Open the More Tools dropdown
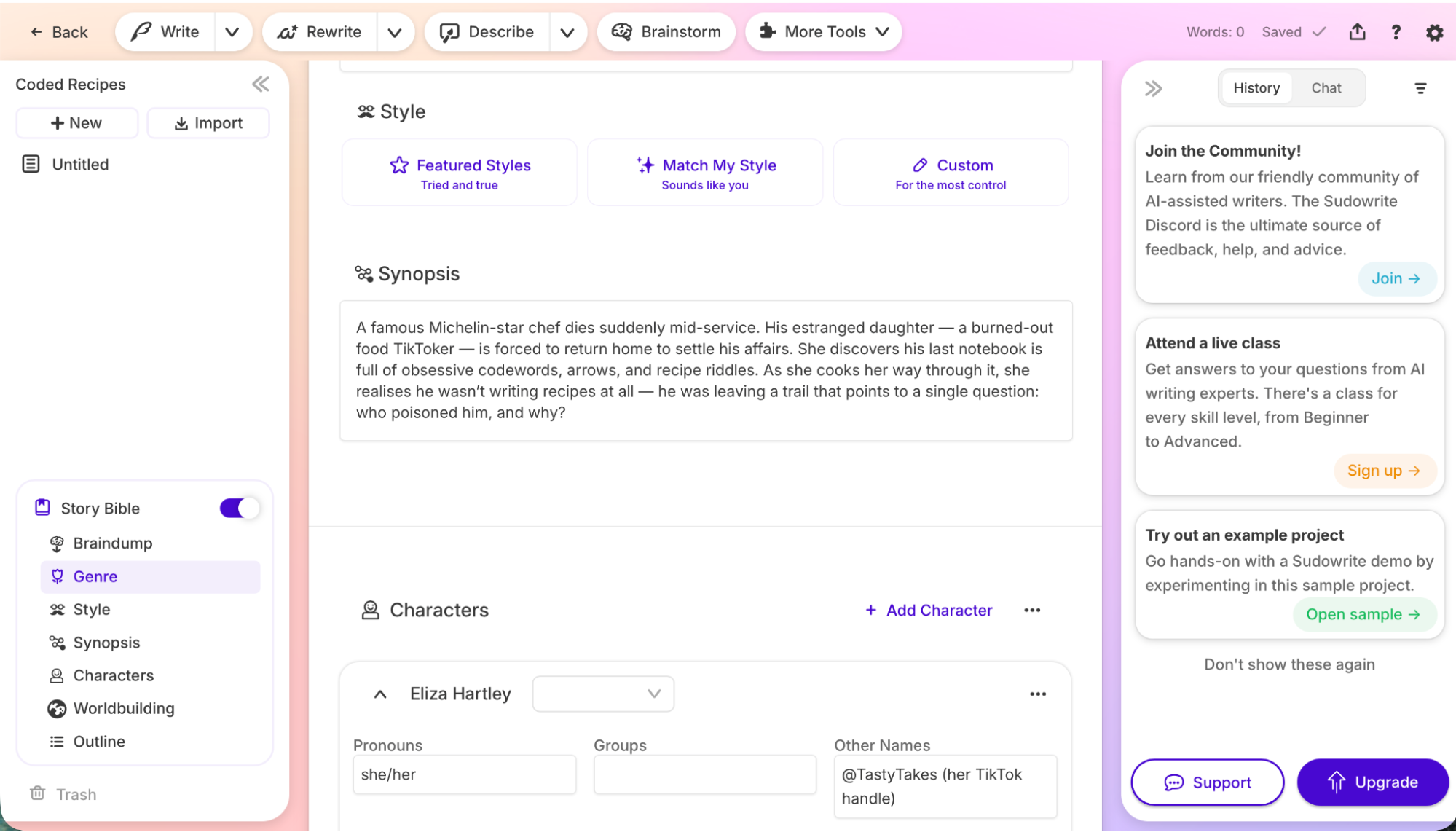Image resolution: width=1456 pixels, height=832 pixels. pyautogui.click(x=823, y=31)
